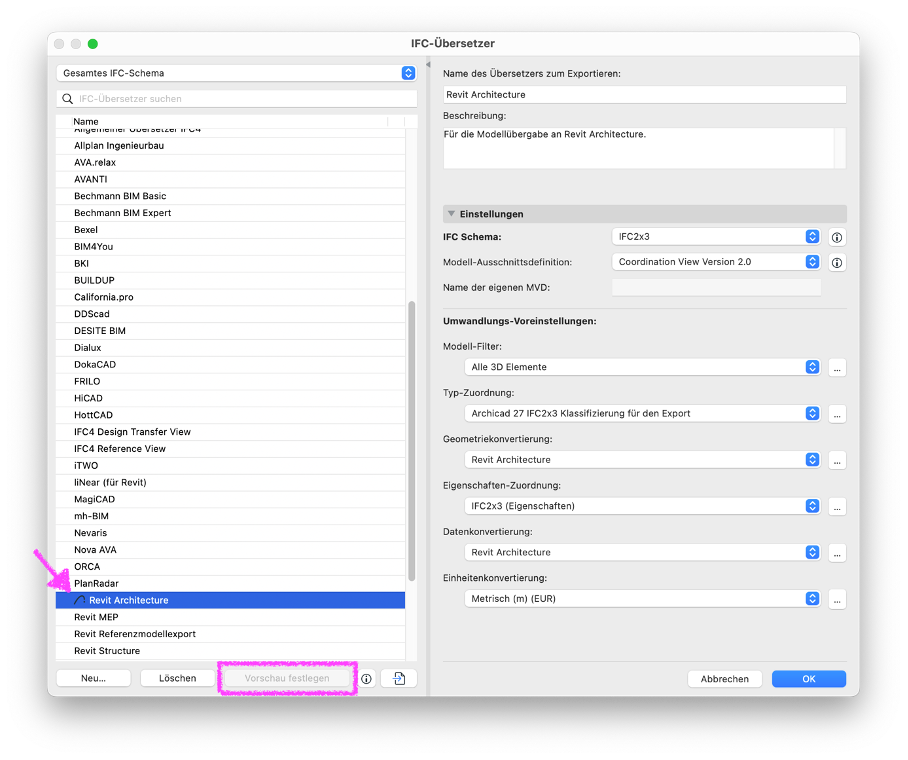The image size is (908, 760).
Task: Choose the Nova AVA translator
Action: point(230,550)
